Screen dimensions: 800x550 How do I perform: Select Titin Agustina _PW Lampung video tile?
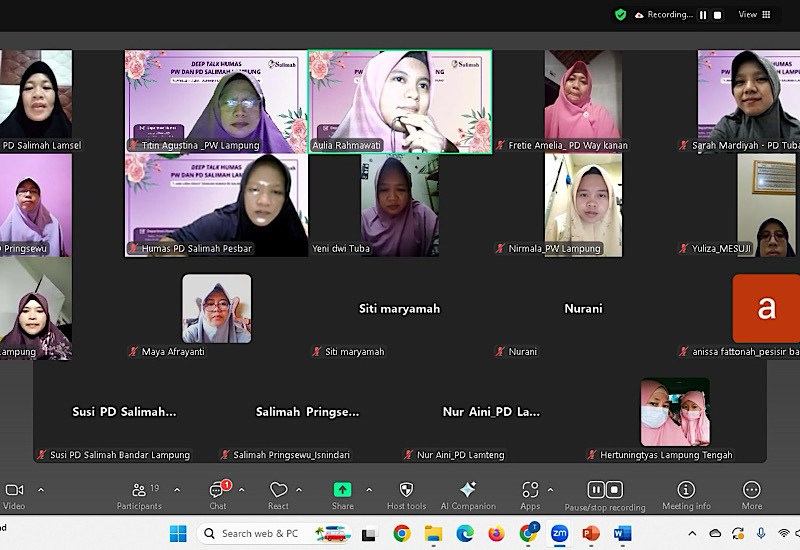[x=216, y=102]
